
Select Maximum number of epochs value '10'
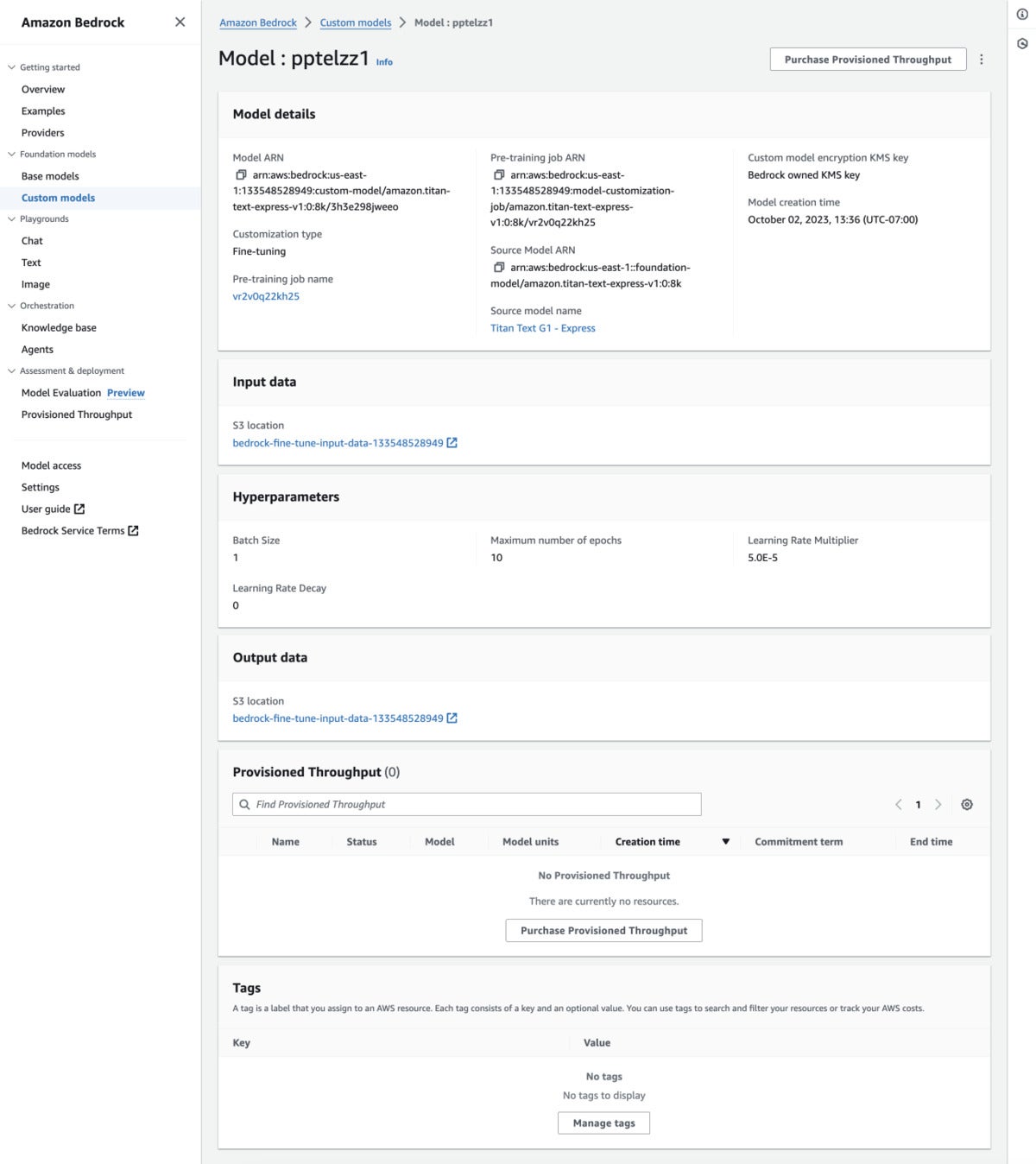pos(496,558)
